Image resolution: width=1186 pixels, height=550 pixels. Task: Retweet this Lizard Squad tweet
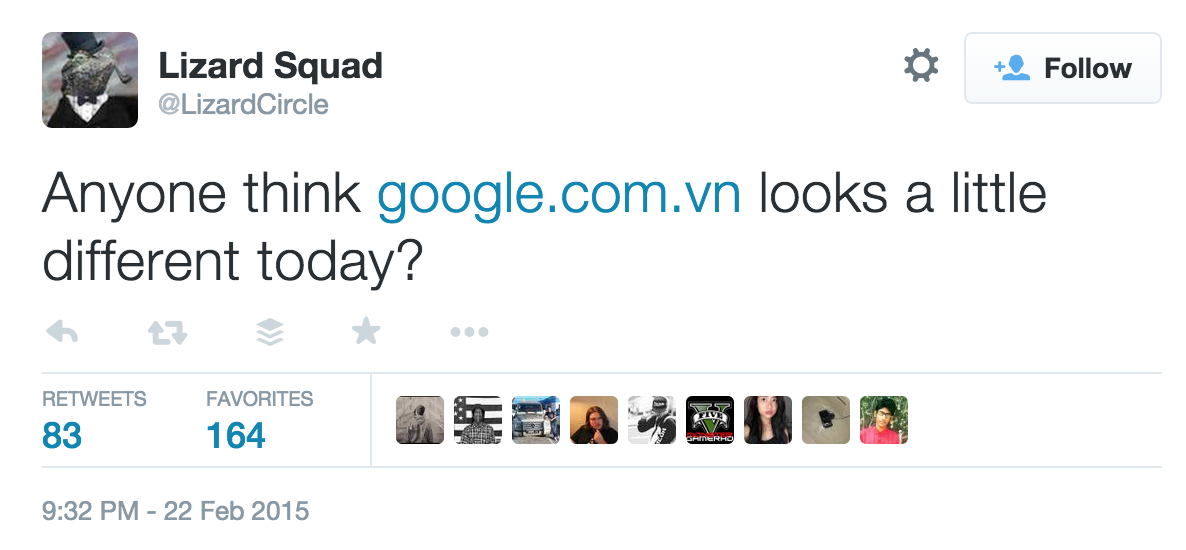tap(167, 333)
